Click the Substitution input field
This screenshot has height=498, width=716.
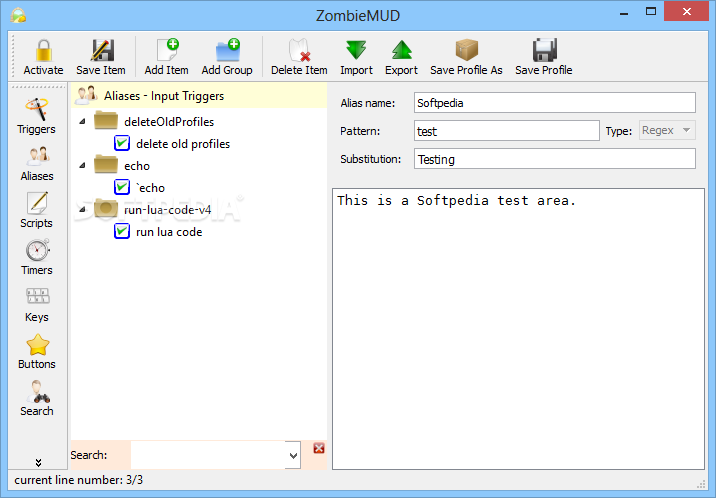point(555,159)
